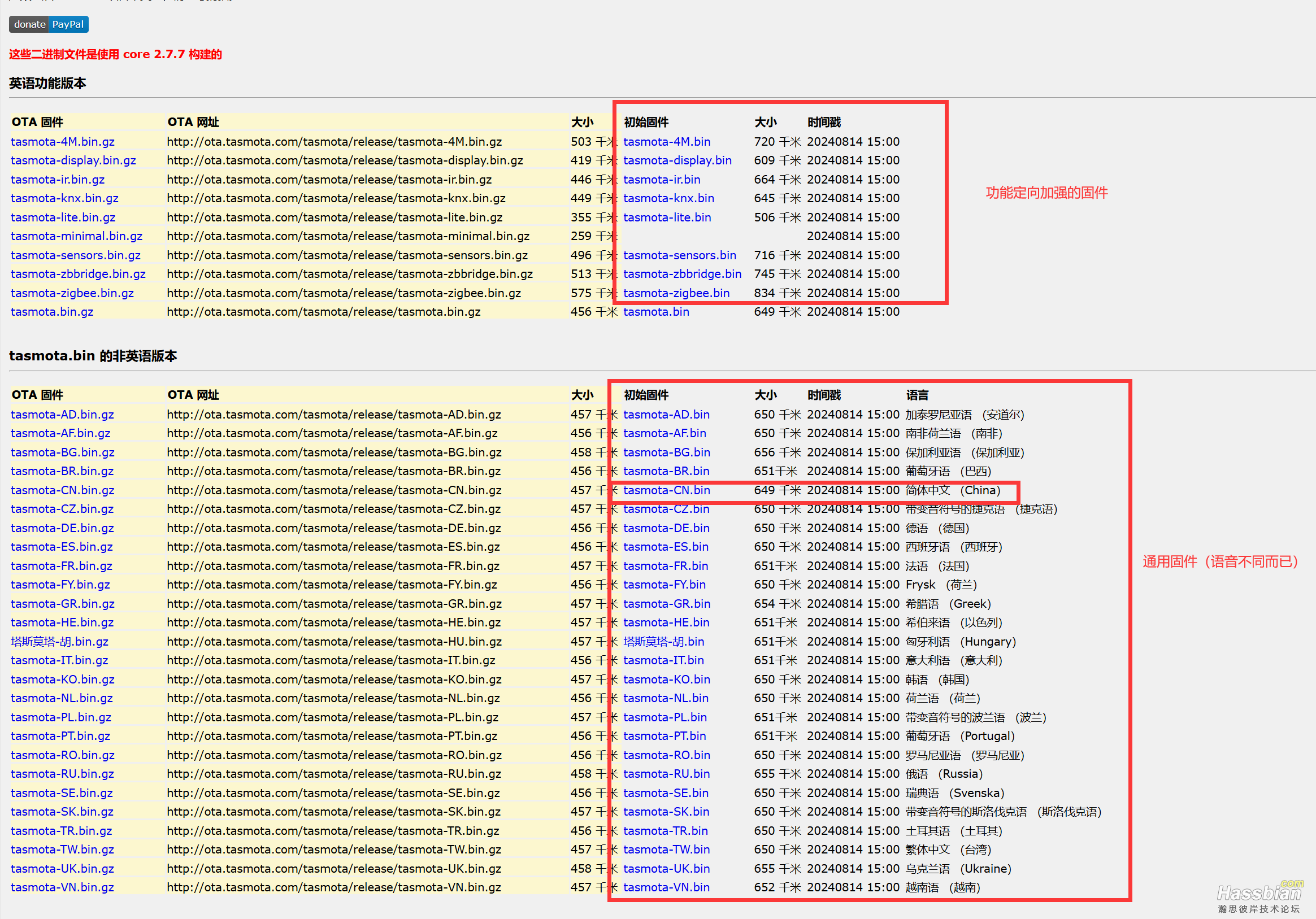This screenshot has width=1316, height=919.
Task: Download tasmota-AF.bin initial firmware
Action: [665, 433]
